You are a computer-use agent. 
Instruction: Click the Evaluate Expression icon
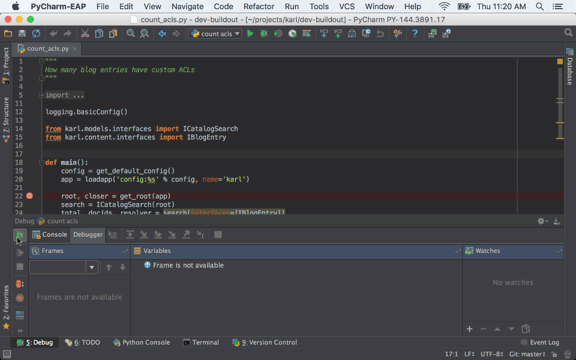pos(218,235)
